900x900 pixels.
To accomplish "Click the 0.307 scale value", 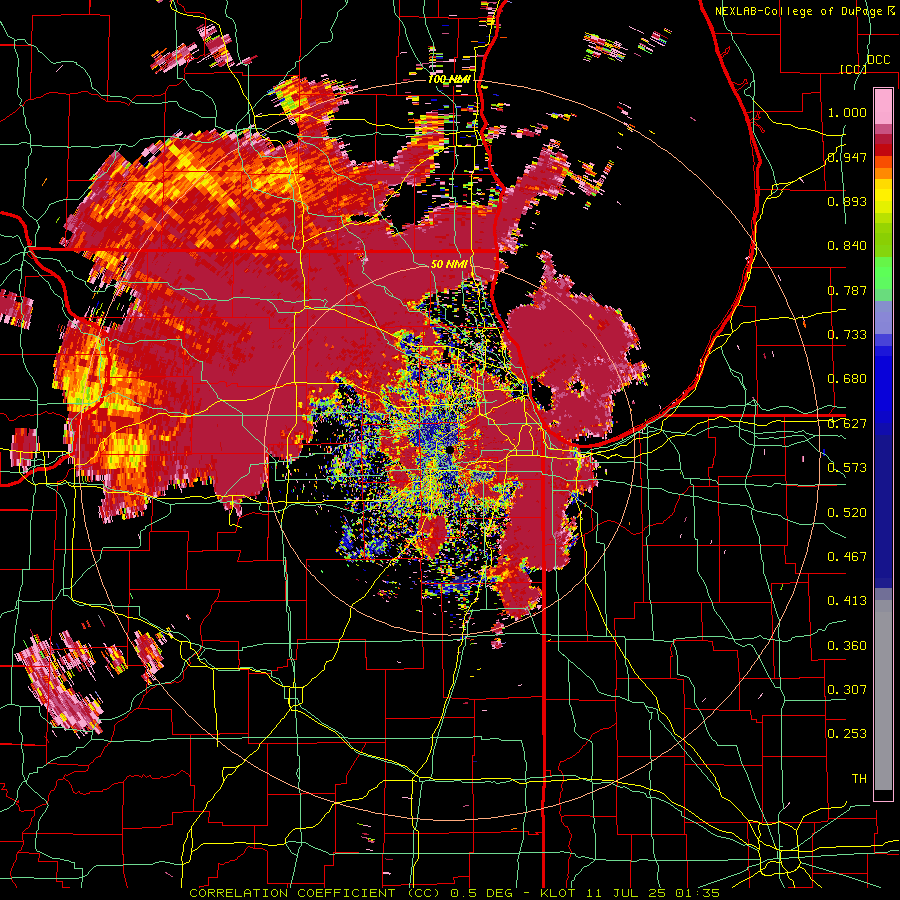I will [847, 690].
